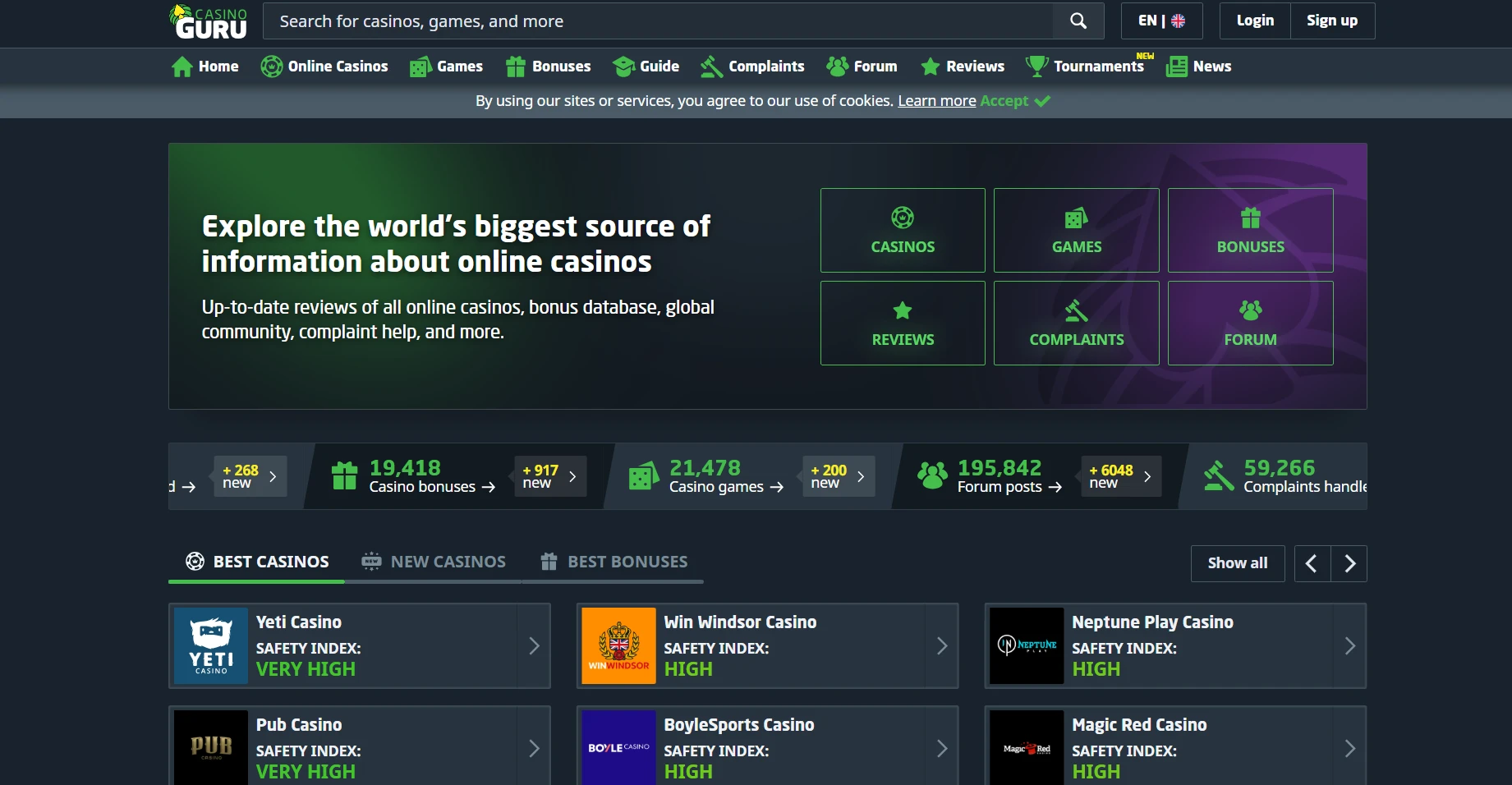The height and width of the screenshot is (785, 1512).
Task: Open the Bonuses gift tile
Action: click(1249, 231)
